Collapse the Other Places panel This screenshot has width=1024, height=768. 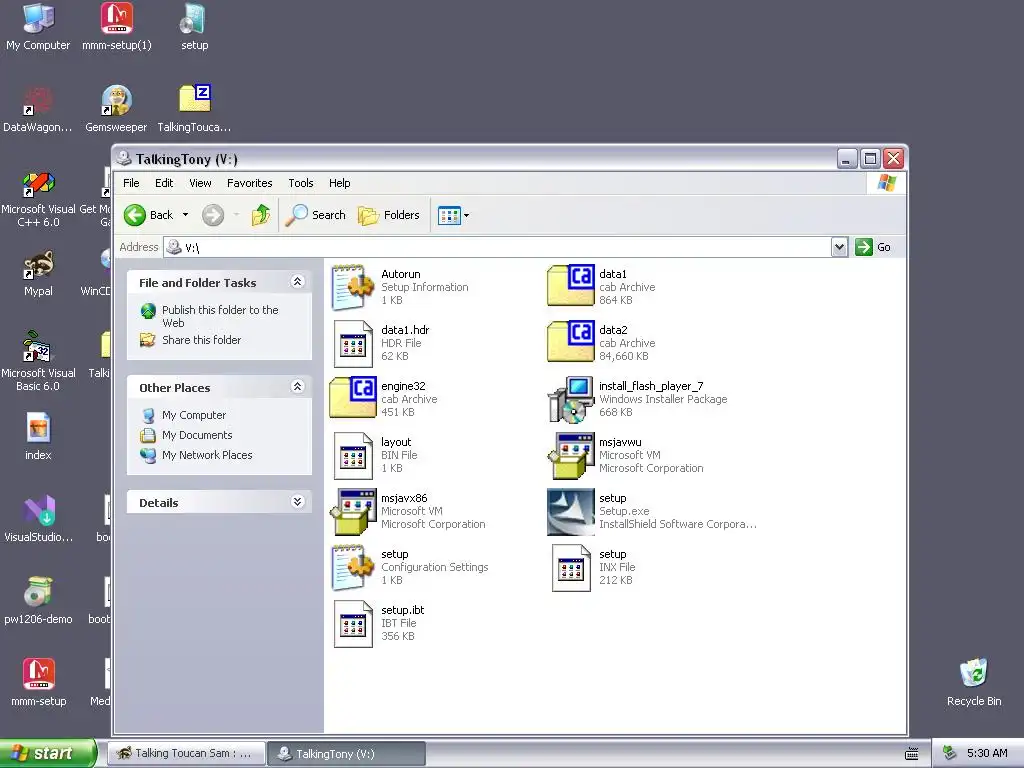pos(297,387)
